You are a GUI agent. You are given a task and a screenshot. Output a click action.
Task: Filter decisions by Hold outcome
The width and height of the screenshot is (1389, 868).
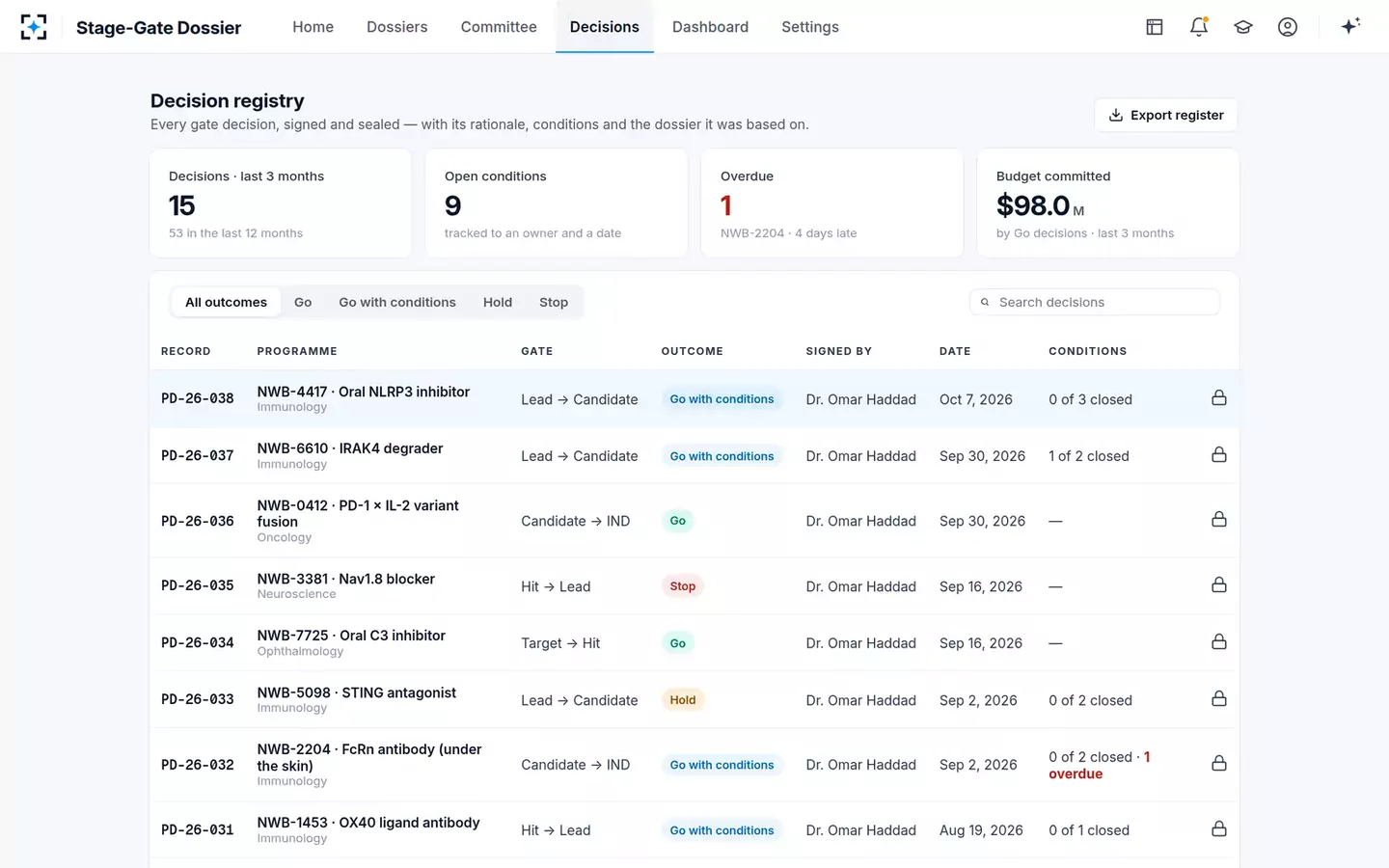pyautogui.click(x=498, y=302)
